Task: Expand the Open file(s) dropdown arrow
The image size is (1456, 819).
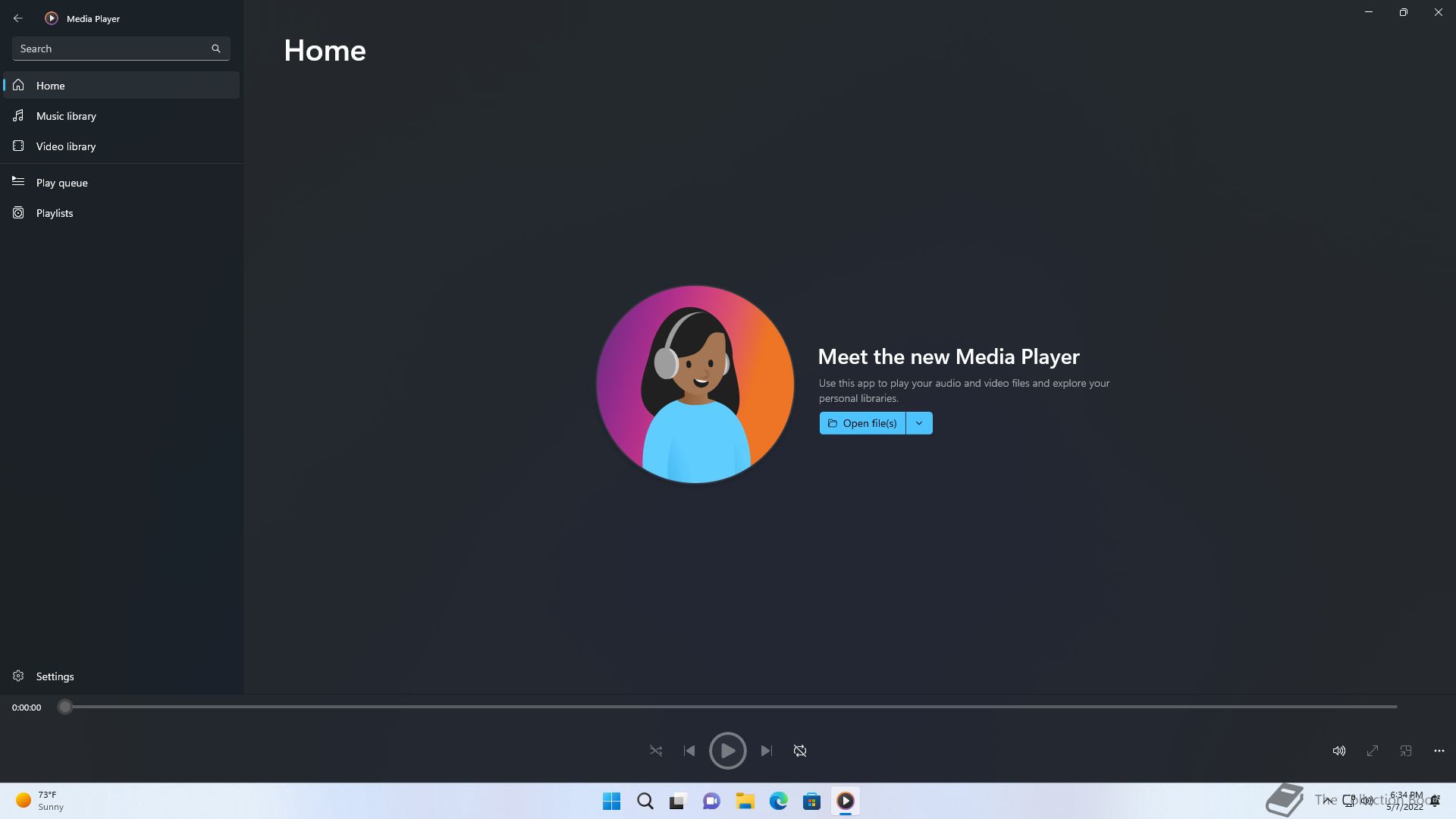Action: (919, 423)
